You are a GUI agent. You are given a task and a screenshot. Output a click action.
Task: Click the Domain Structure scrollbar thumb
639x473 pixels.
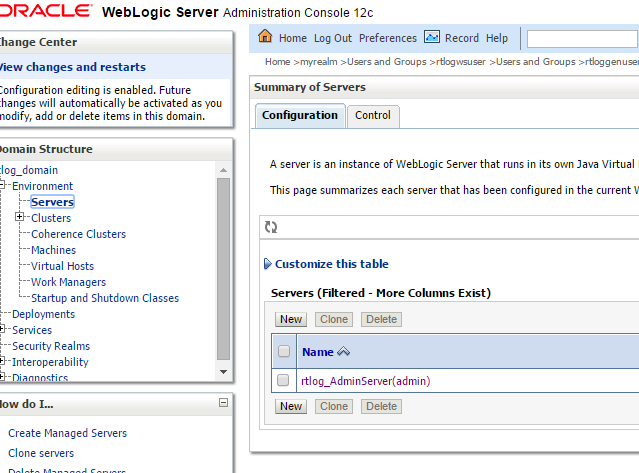223,269
